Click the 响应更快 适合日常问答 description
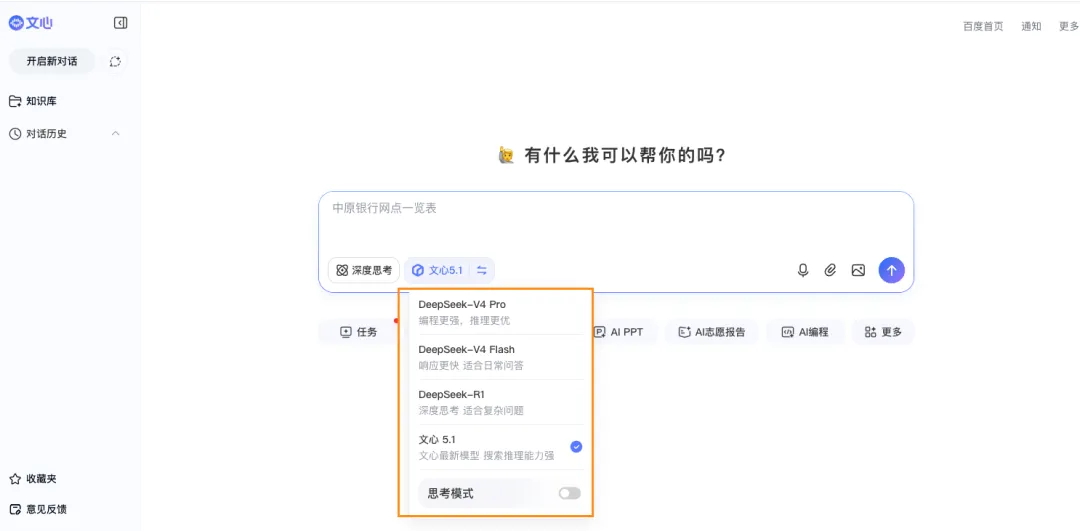Screen dimensions: 1080x531 pos(471,366)
